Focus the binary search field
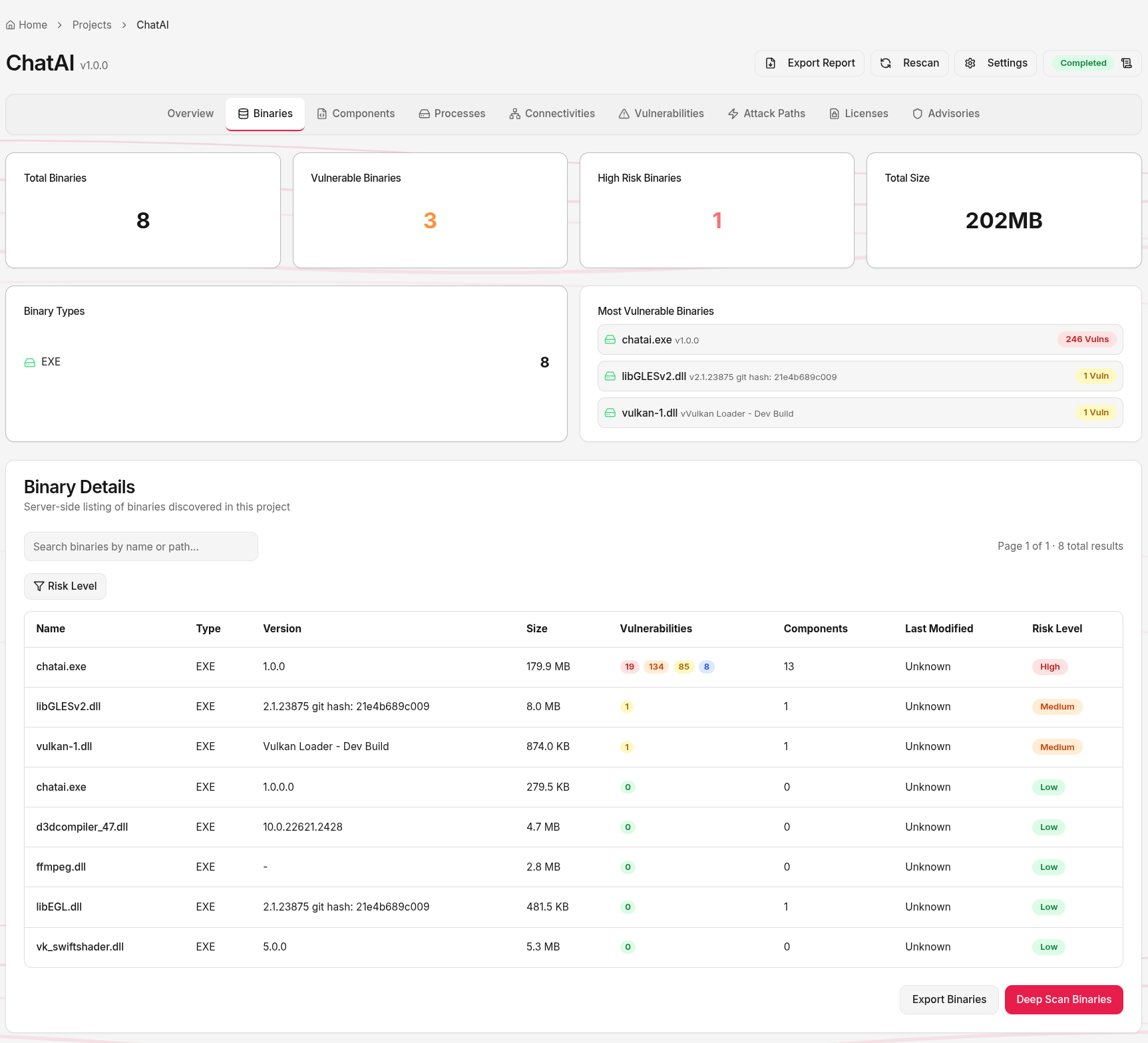 tap(141, 546)
